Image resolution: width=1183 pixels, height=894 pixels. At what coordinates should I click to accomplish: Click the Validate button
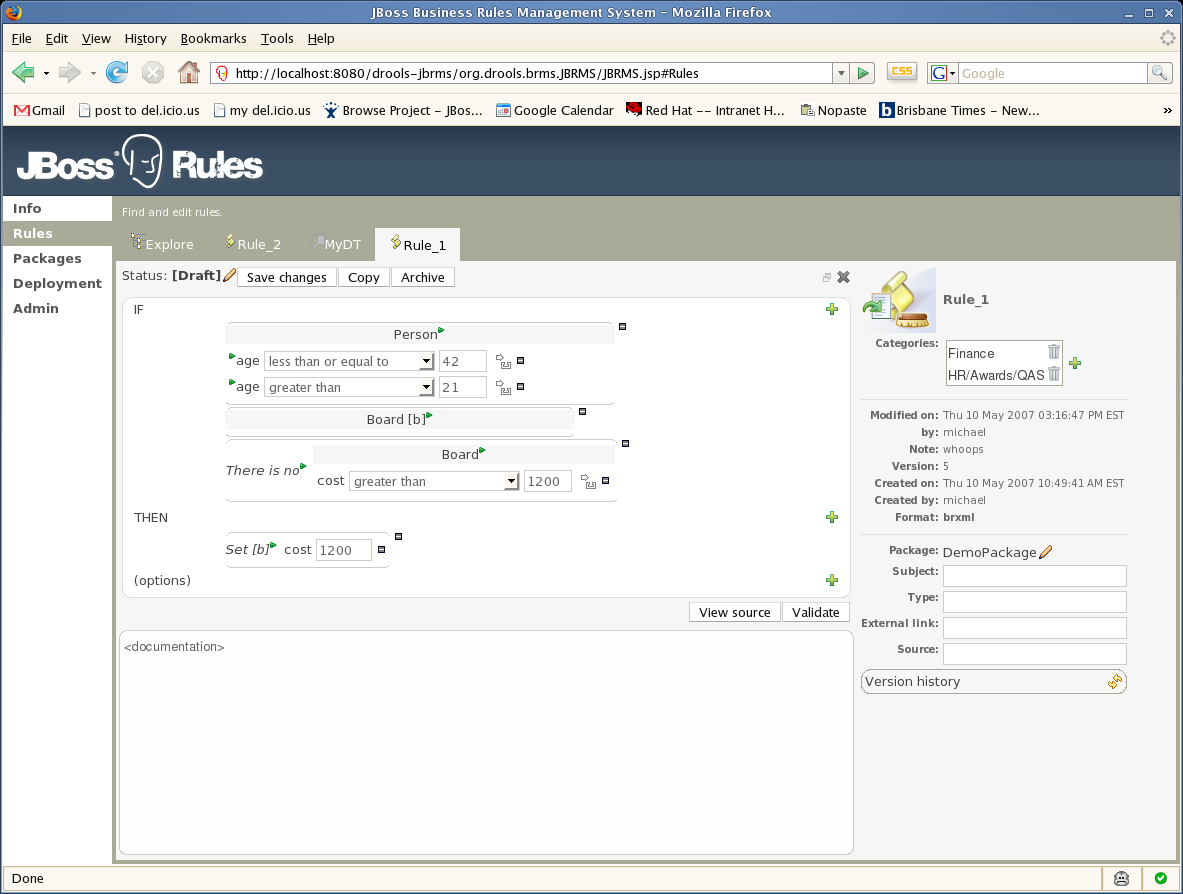pos(816,612)
